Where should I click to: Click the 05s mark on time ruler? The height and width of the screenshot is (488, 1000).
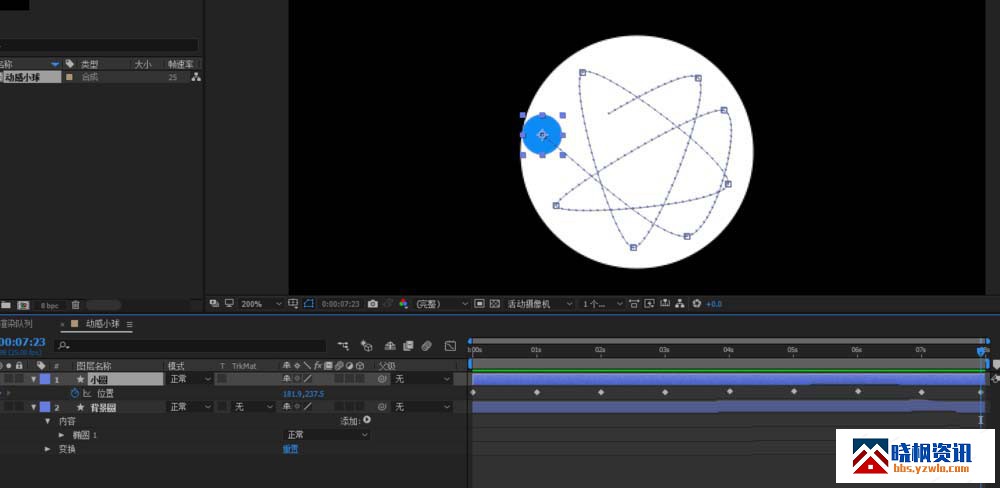(792, 350)
